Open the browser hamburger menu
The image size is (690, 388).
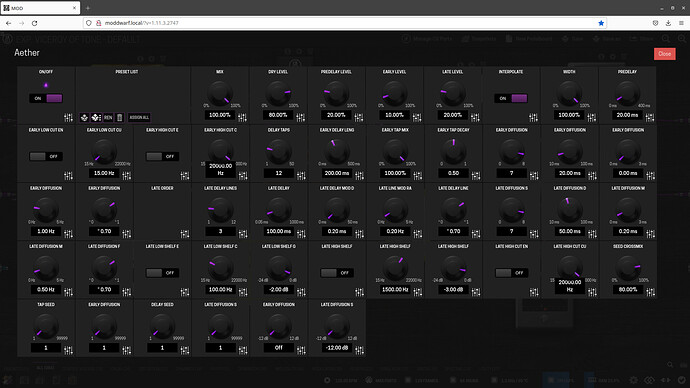point(681,23)
